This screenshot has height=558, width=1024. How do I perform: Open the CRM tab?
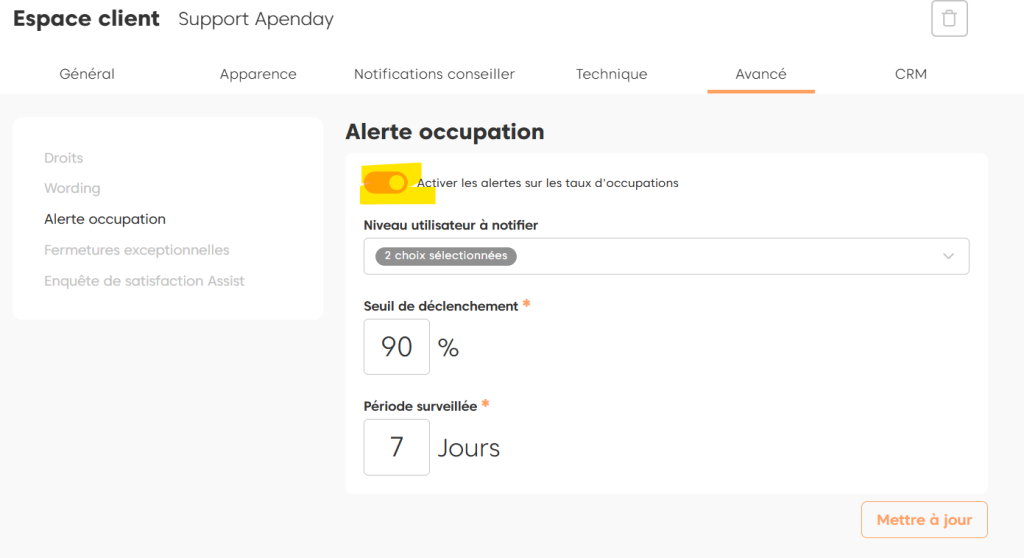pos(911,74)
